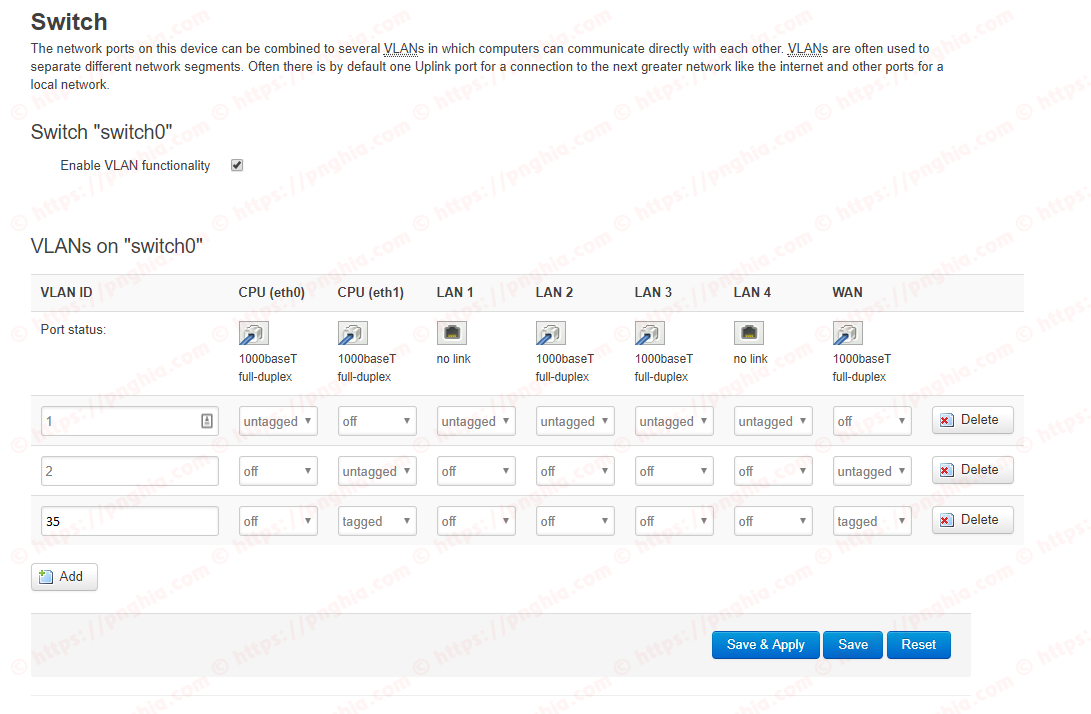Add a new VLAN entry

pos(64,577)
